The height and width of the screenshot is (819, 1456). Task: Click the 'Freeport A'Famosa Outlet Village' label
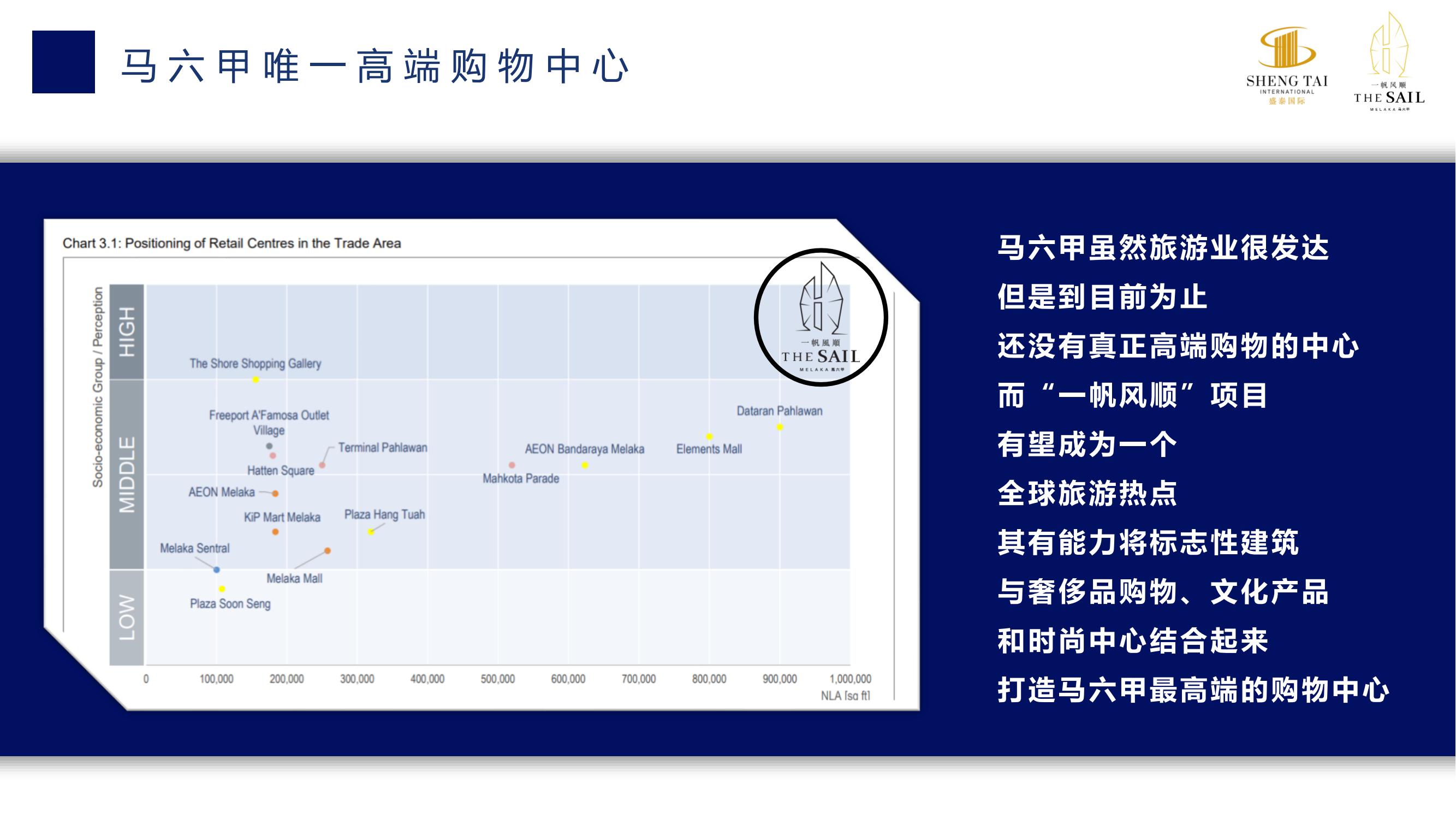pyautogui.click(x=269, y=423)
